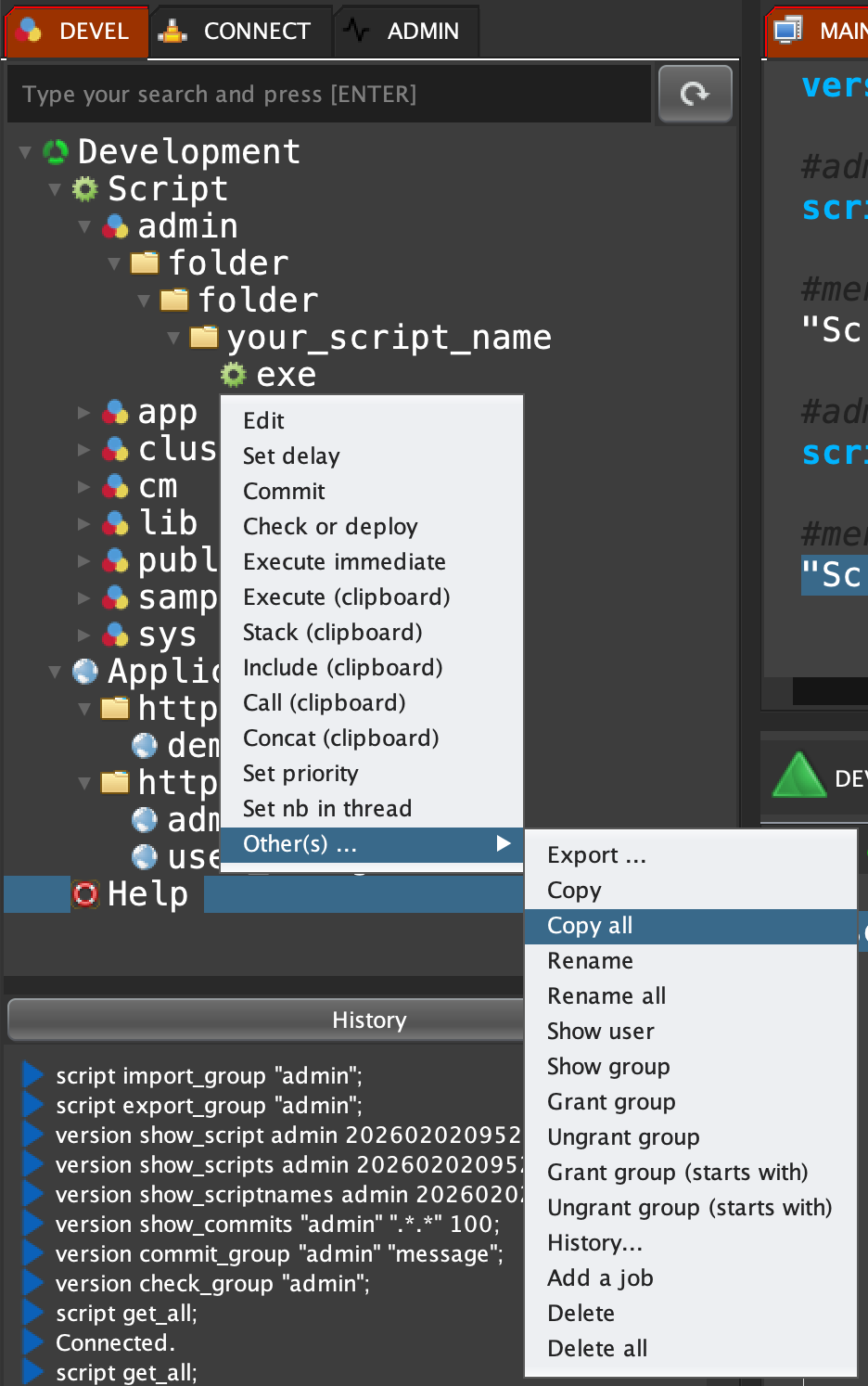
Task: Click the Application globe icon
Action: [85, 671]
